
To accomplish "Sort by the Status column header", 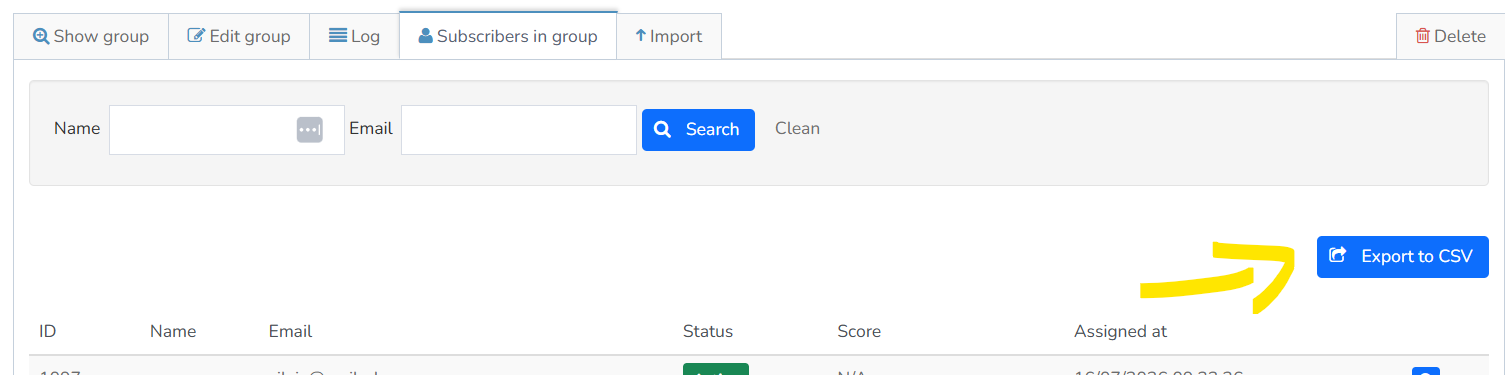I will coord(708,331).
